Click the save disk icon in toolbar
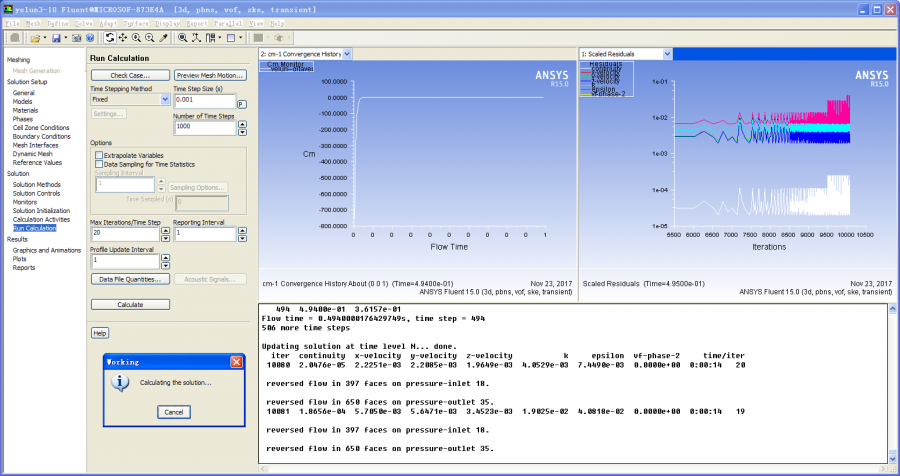Image resolution: width=900 pixels, height=476 pixels. [x=56, y=37]
